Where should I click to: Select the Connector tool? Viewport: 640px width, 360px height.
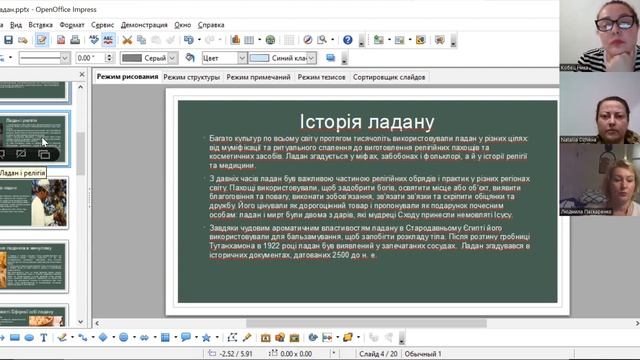click(x=82, y=338)
